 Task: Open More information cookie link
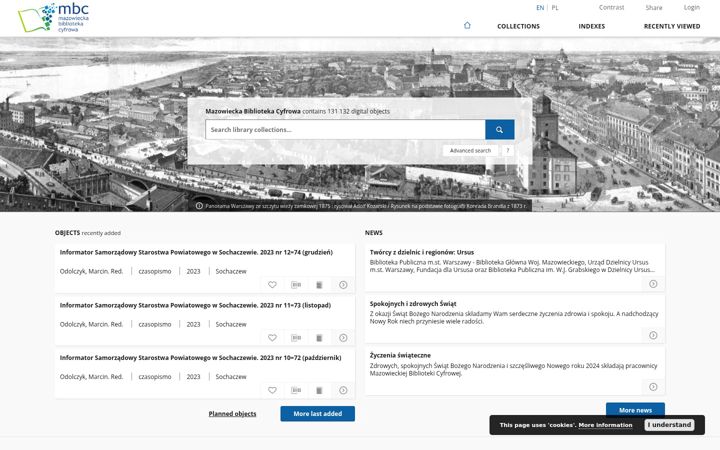point(605,425)
